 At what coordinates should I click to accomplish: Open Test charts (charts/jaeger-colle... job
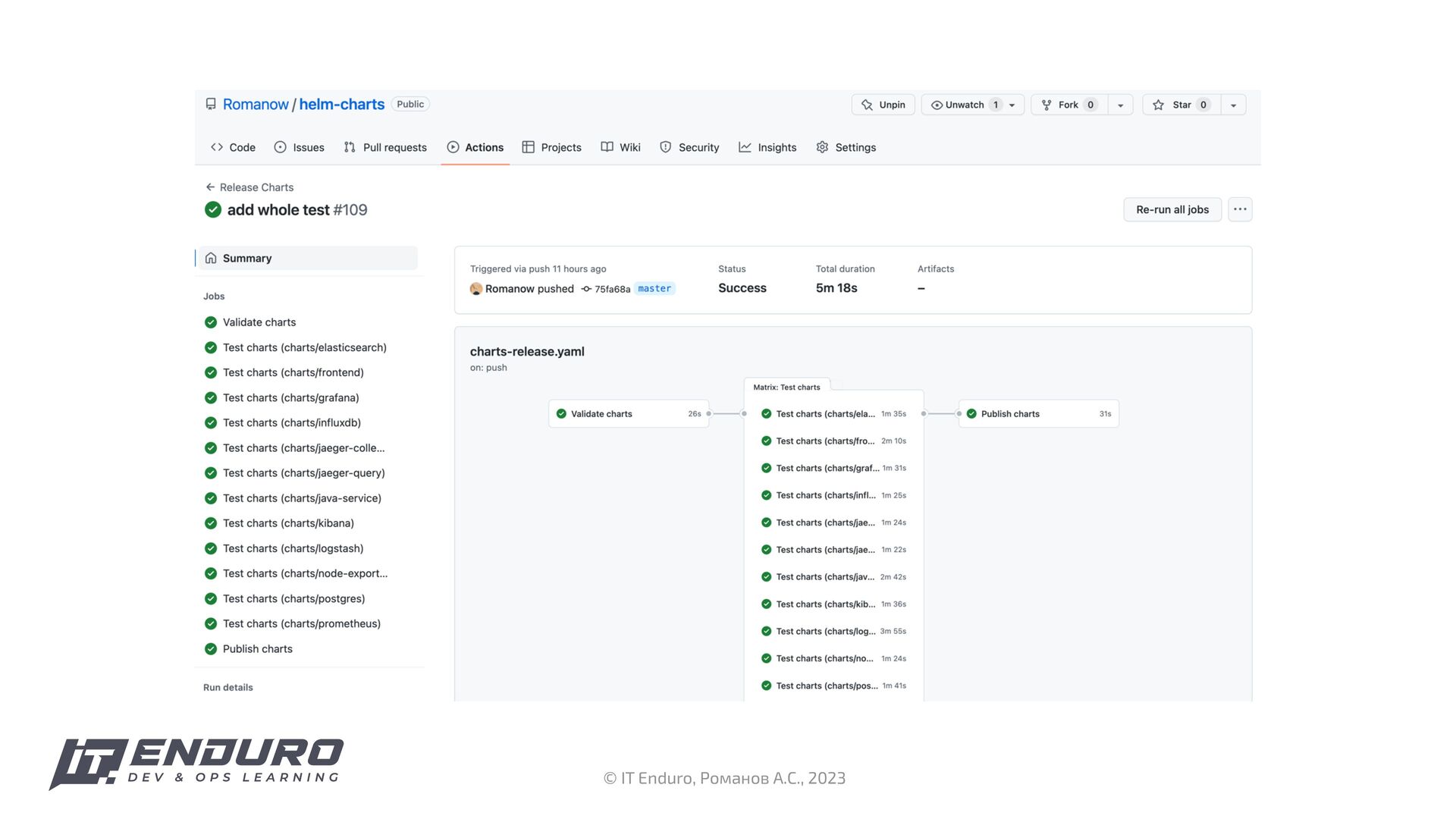(303, 447)
